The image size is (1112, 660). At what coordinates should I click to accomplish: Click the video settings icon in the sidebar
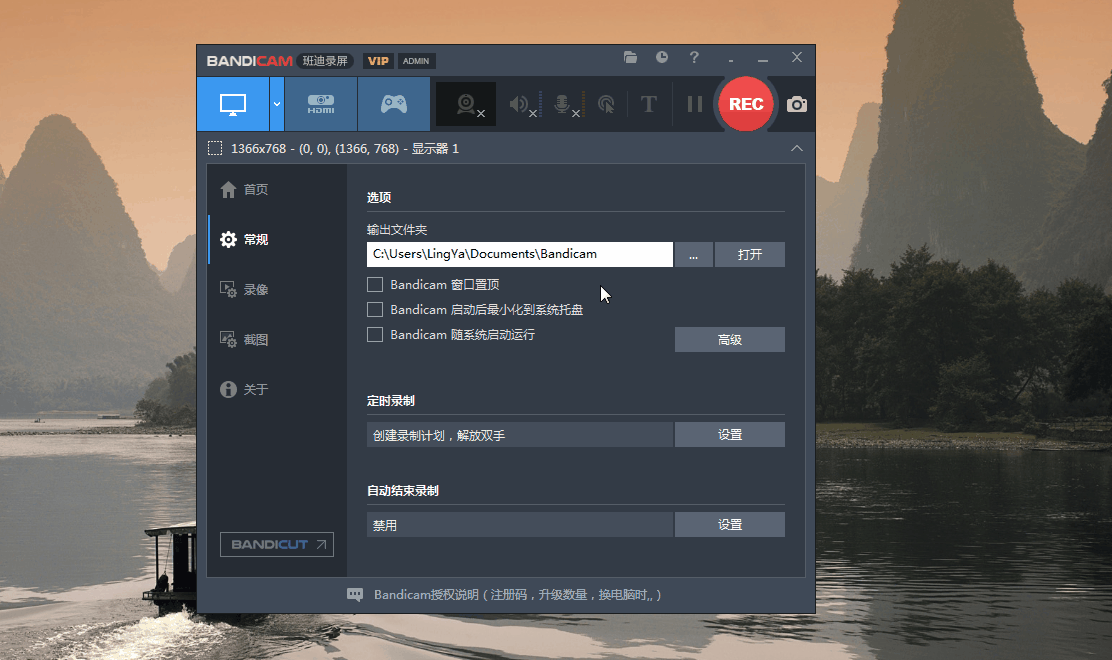(x=228, y=289)
